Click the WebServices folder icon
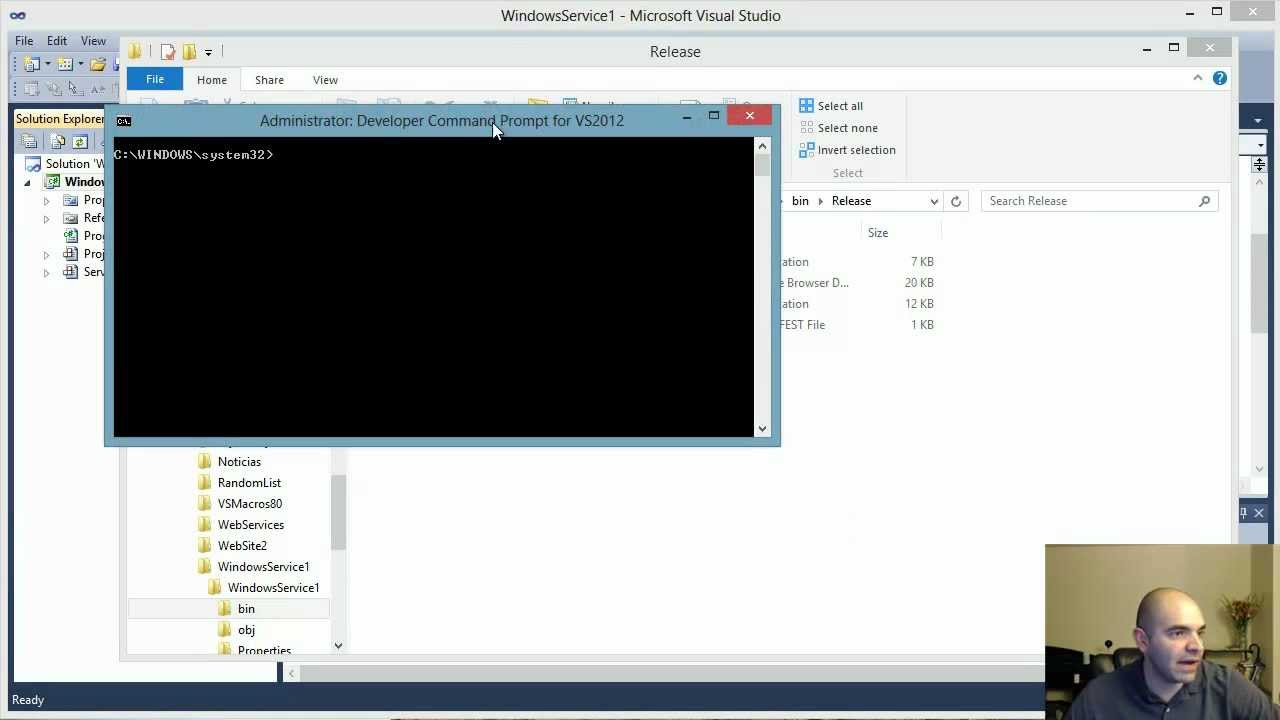 (x=205, y=525)
